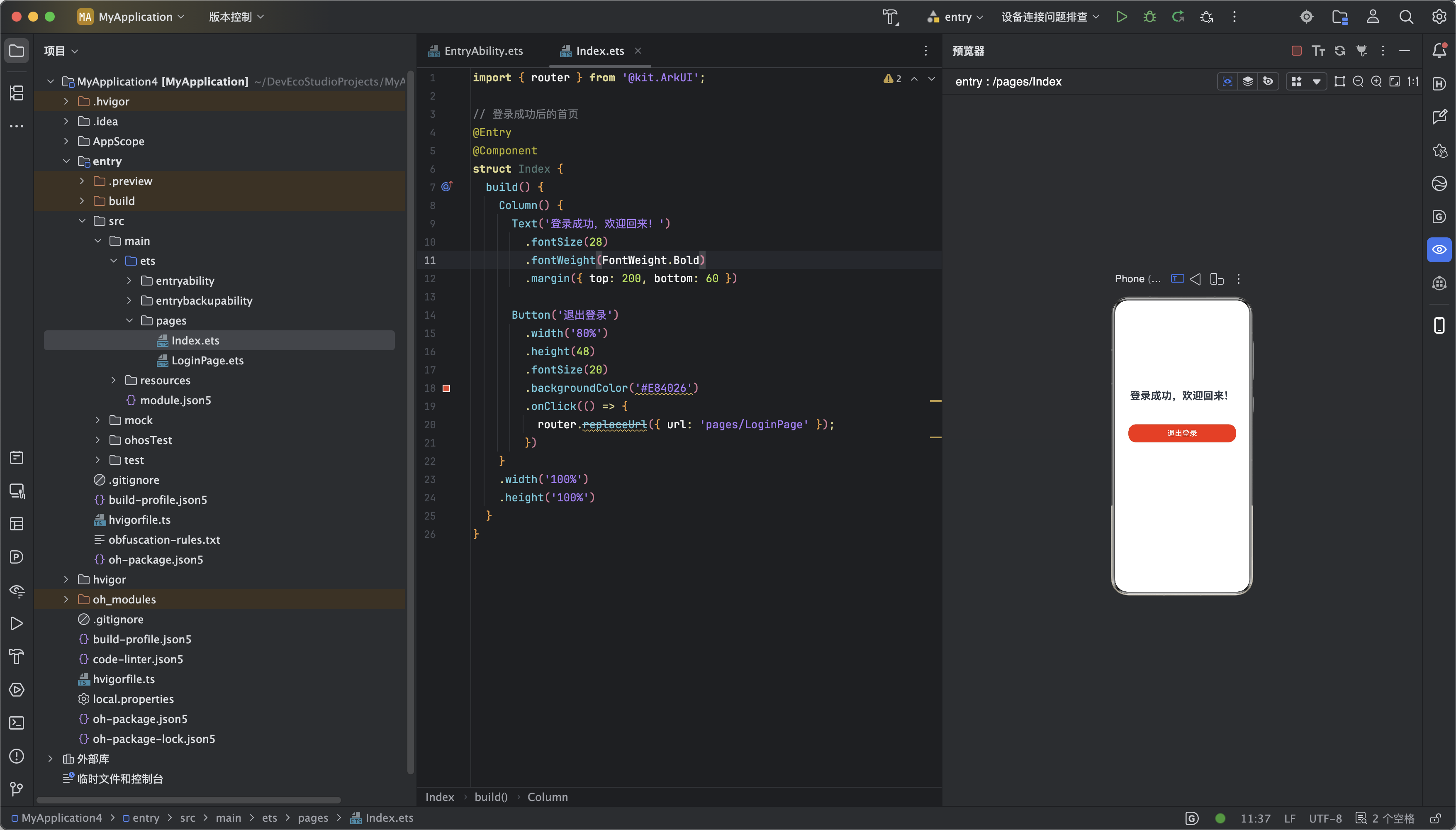Open the MyApplication project dropdown
1456x830 pixels.
click(x=131, y=17)
